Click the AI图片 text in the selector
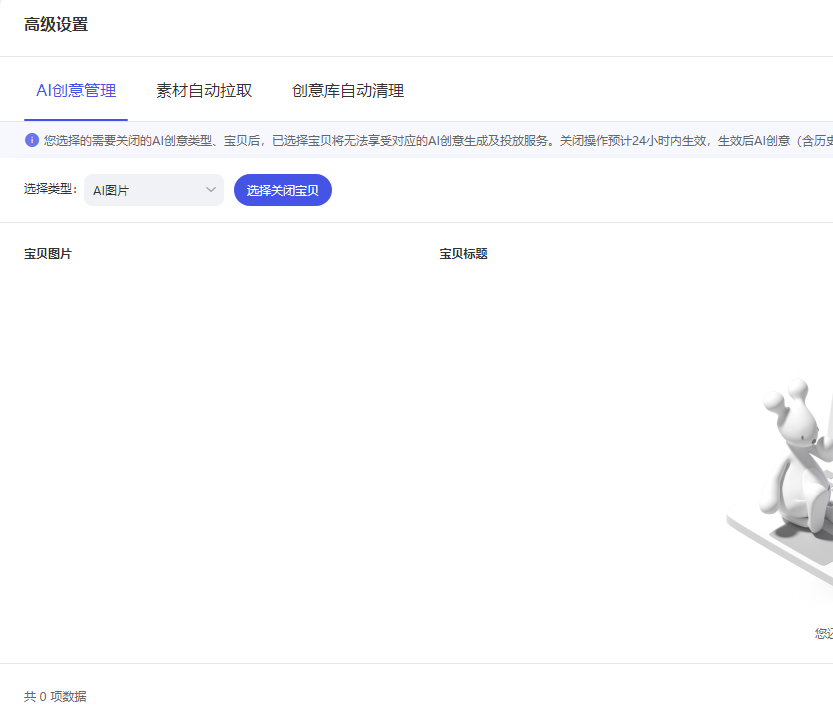This screenshot has width=833, height=705. click(x=111, y=190)
